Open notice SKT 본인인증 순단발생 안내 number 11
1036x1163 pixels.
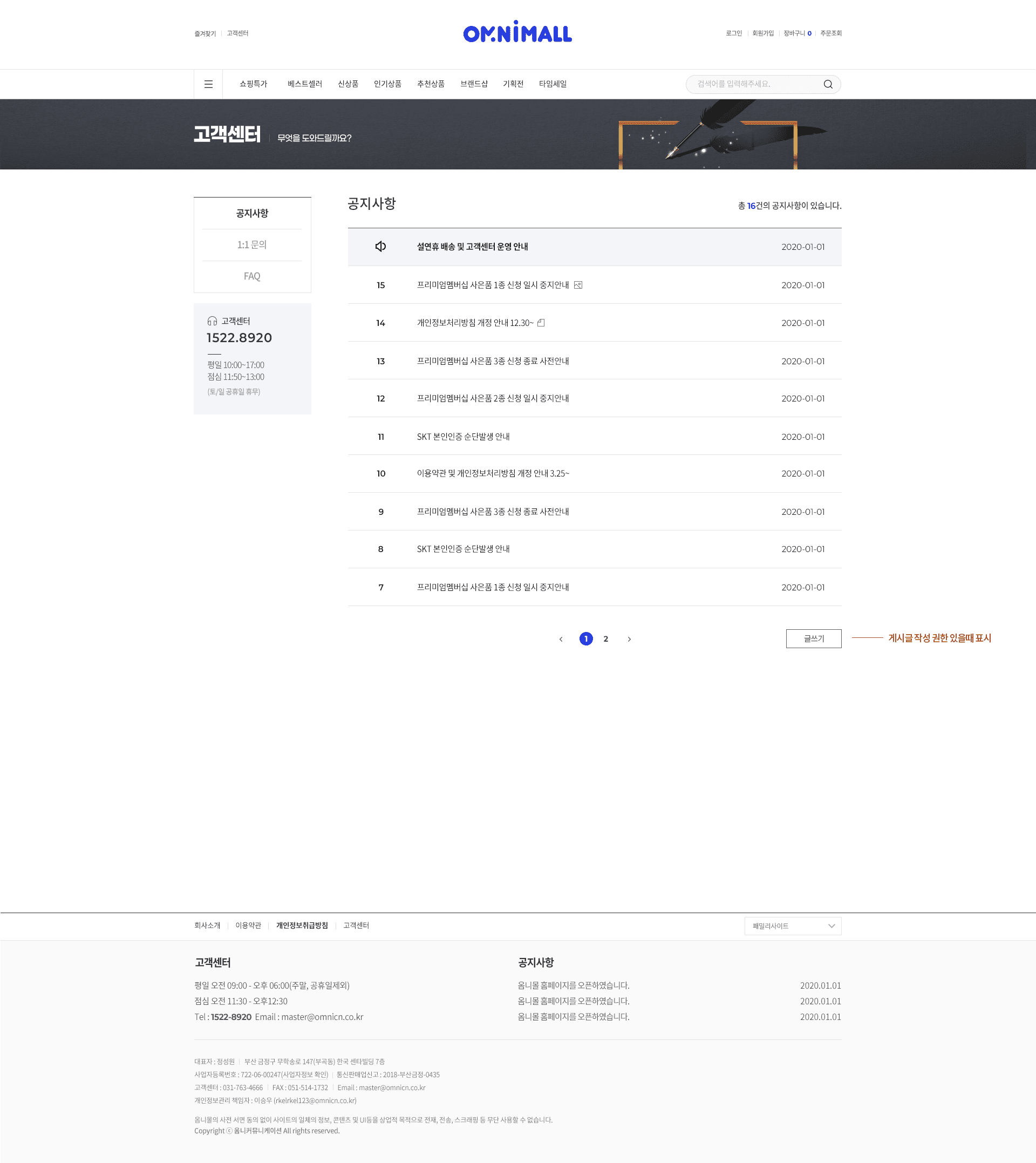463,437
